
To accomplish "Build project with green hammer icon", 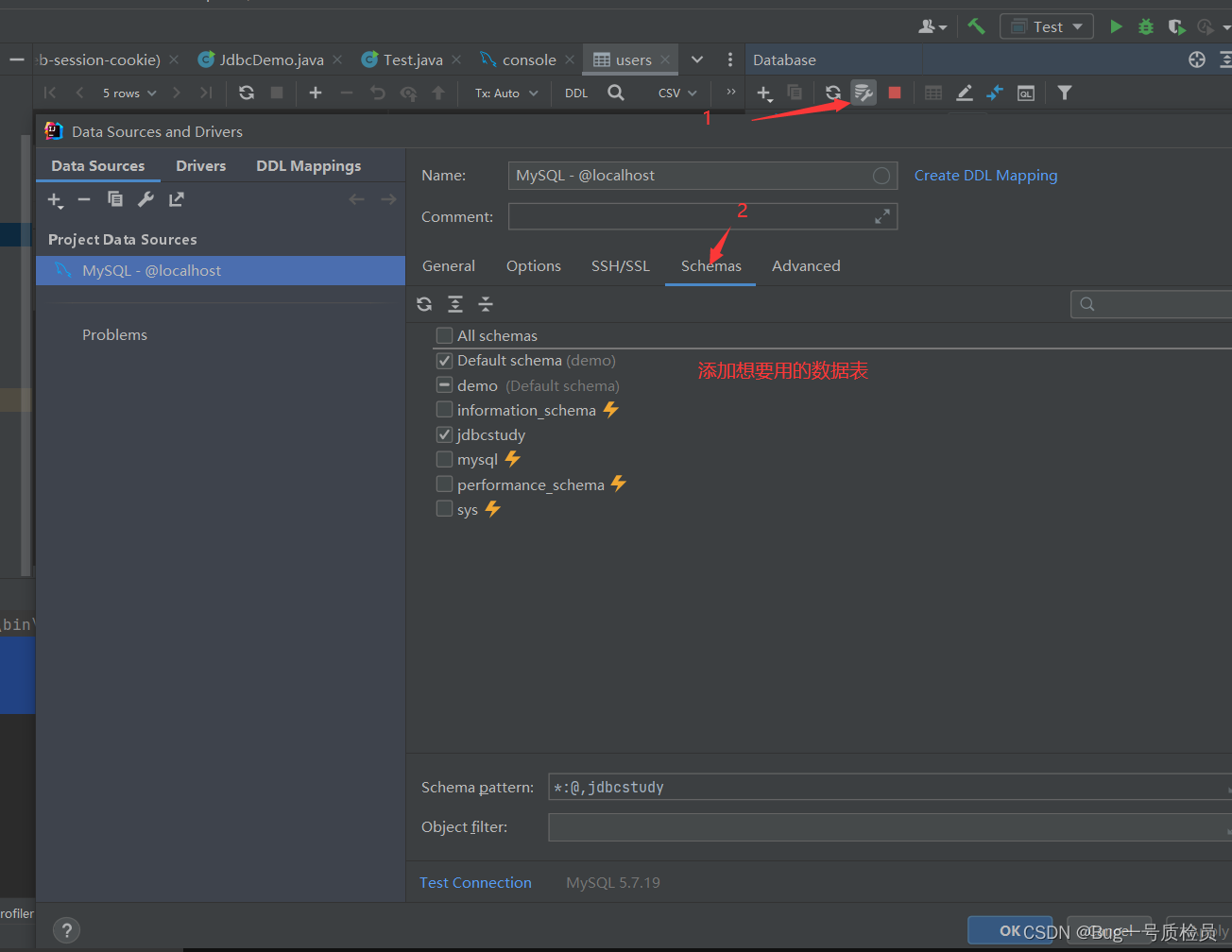I will click(x=976, y=26).
